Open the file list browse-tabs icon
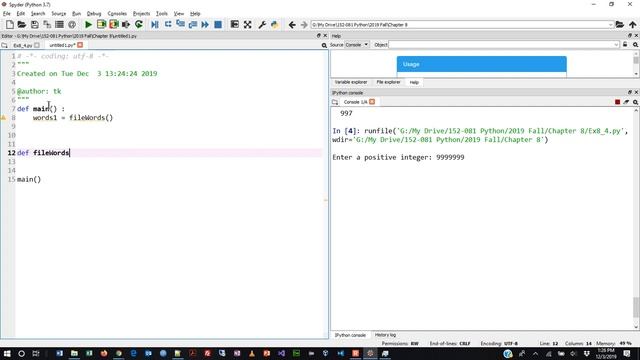The width and height of the screenshot is (640, 360). click(x=59, y=24)
